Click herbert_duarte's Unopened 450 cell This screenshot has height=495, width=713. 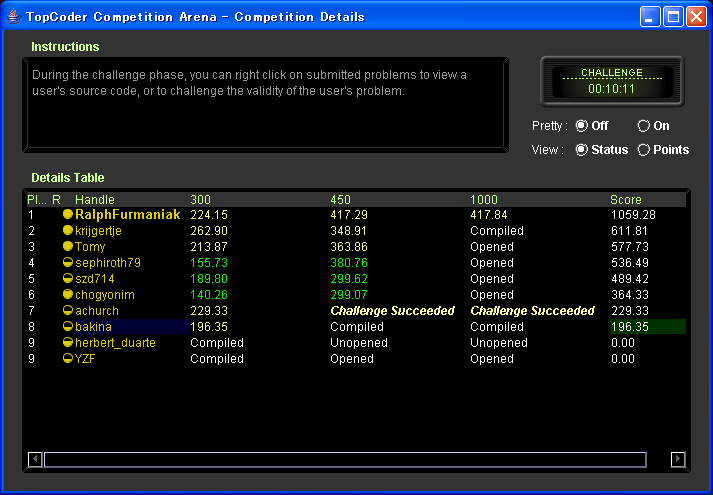click(359, 342)
